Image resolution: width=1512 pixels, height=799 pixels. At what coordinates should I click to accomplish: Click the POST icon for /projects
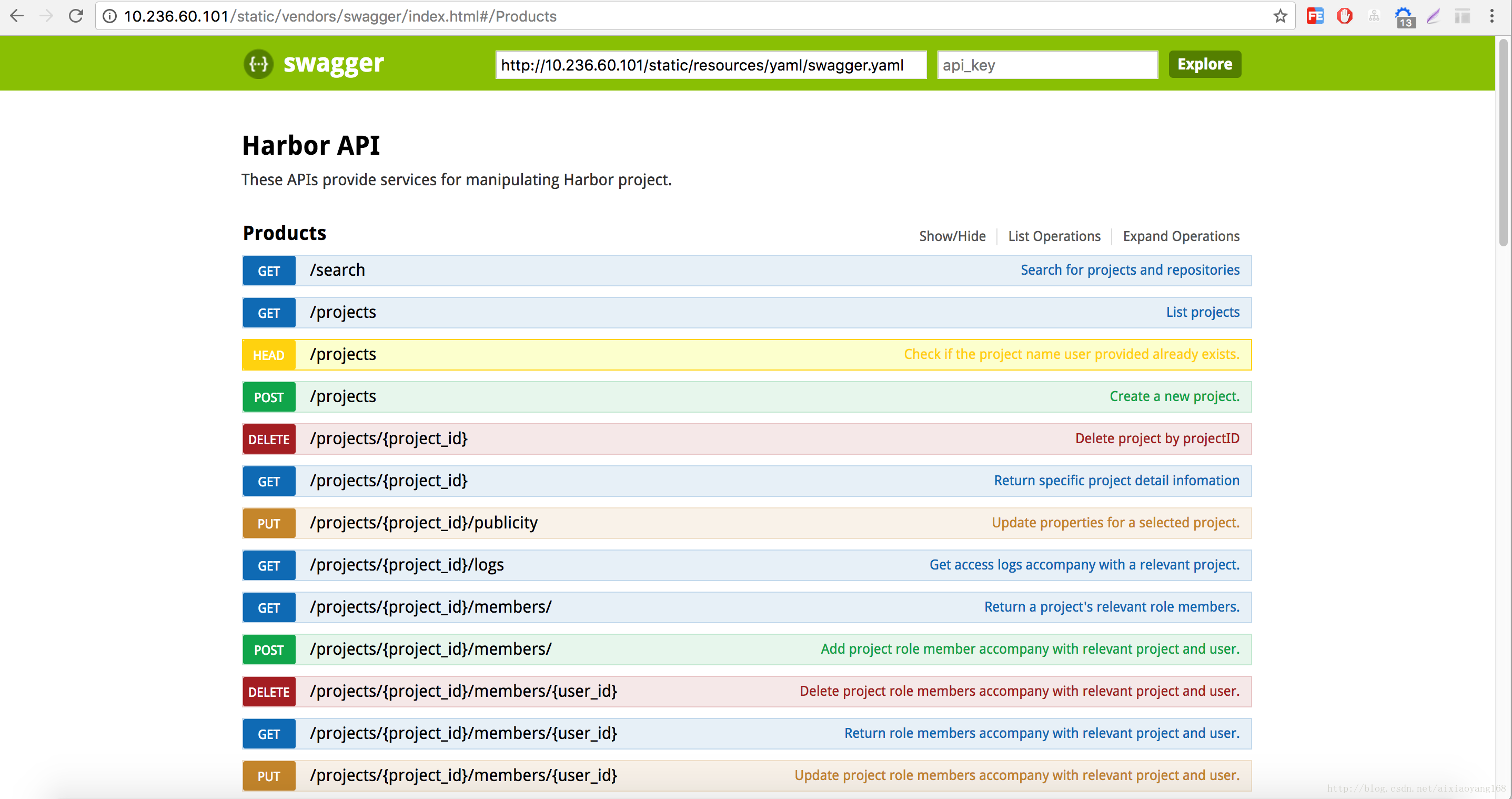click(x=268, y=397)
